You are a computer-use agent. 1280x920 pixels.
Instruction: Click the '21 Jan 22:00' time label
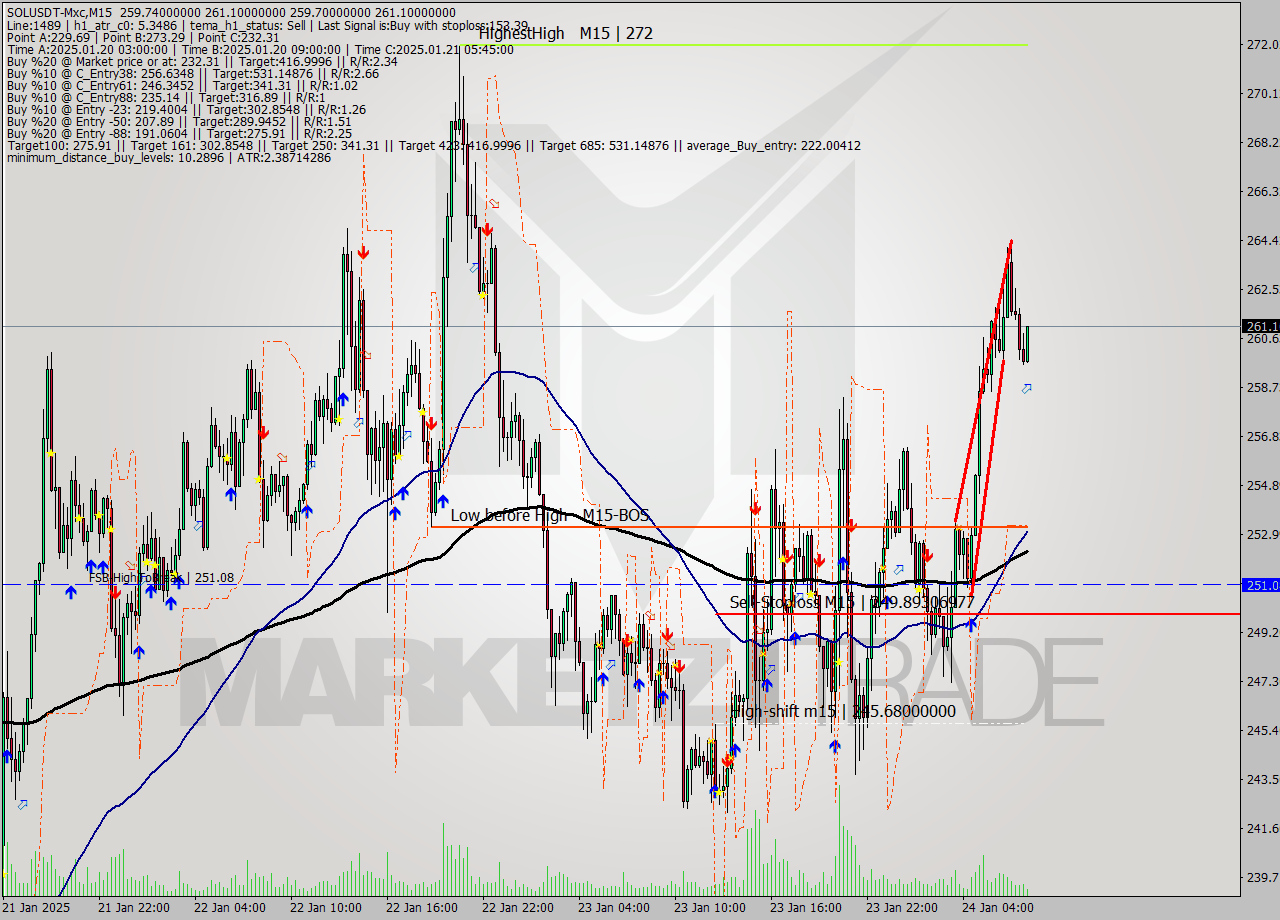133,908
